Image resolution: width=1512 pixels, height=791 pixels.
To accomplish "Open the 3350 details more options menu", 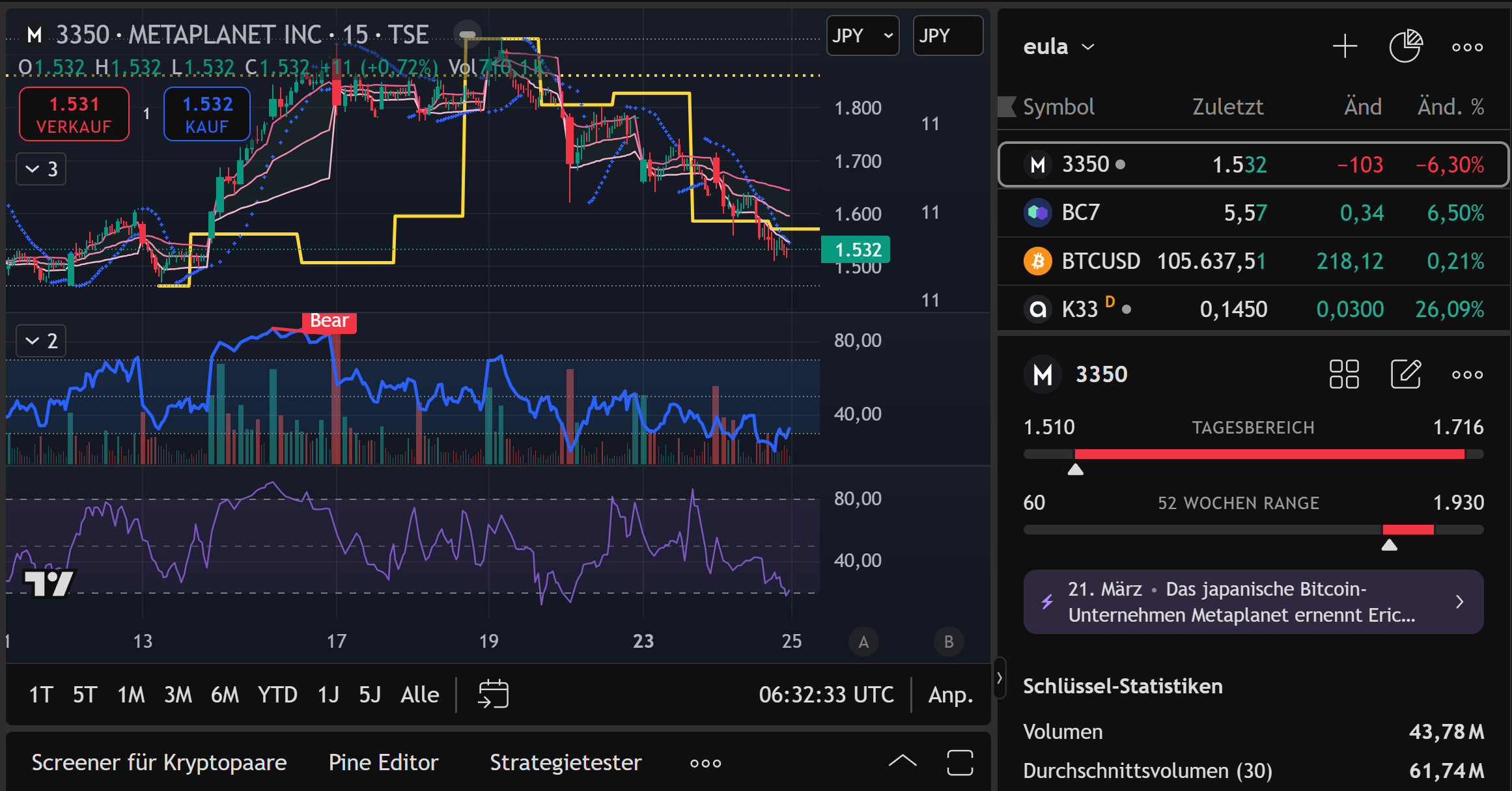I will 1467,375.
